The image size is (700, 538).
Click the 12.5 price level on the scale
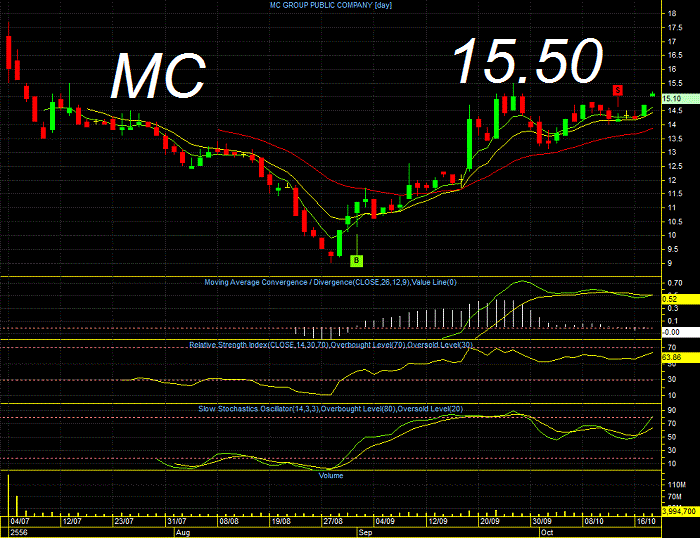coord(675,167)
